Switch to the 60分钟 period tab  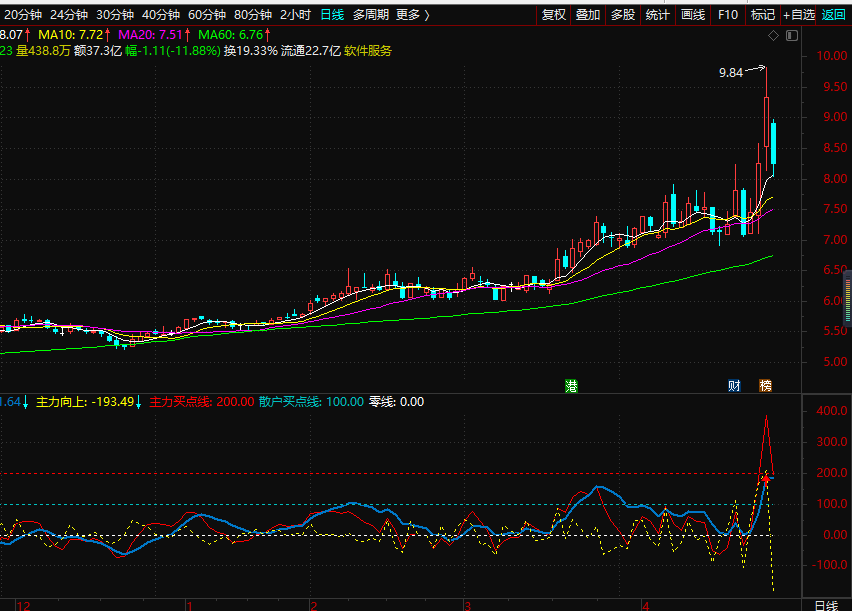[207, 15]
